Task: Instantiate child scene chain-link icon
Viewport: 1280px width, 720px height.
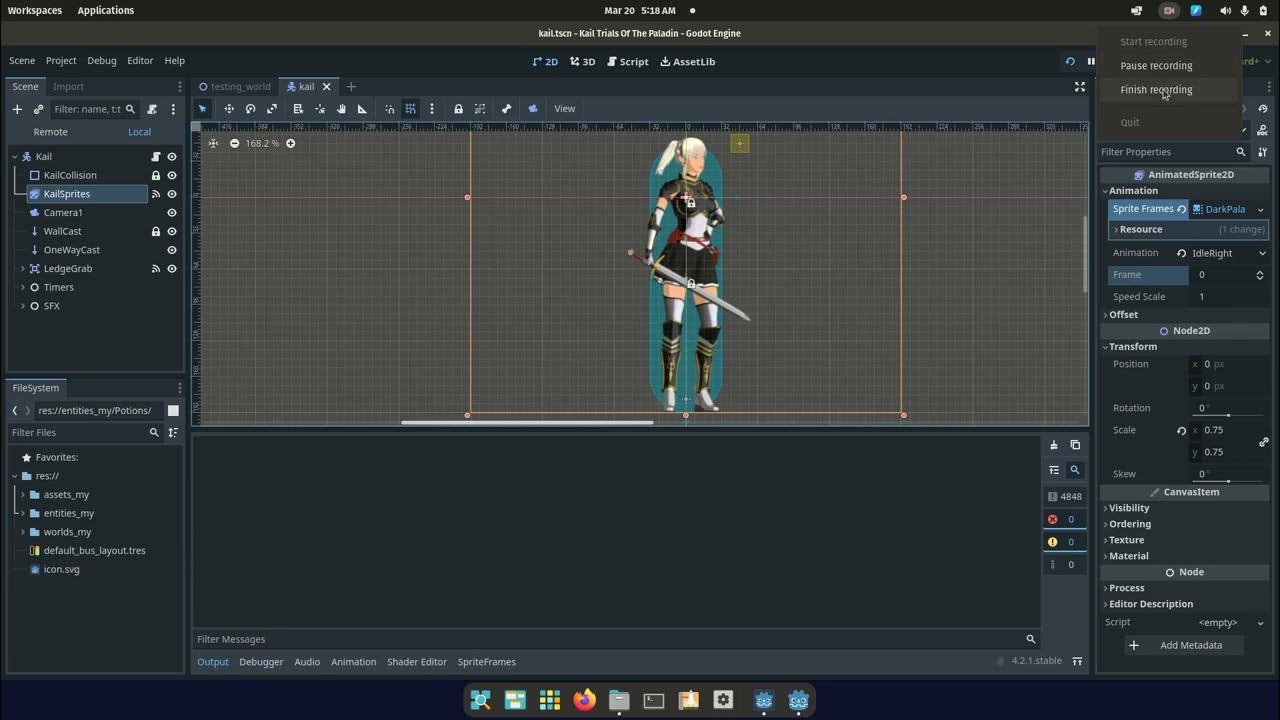Action: (x=38, y=109)
